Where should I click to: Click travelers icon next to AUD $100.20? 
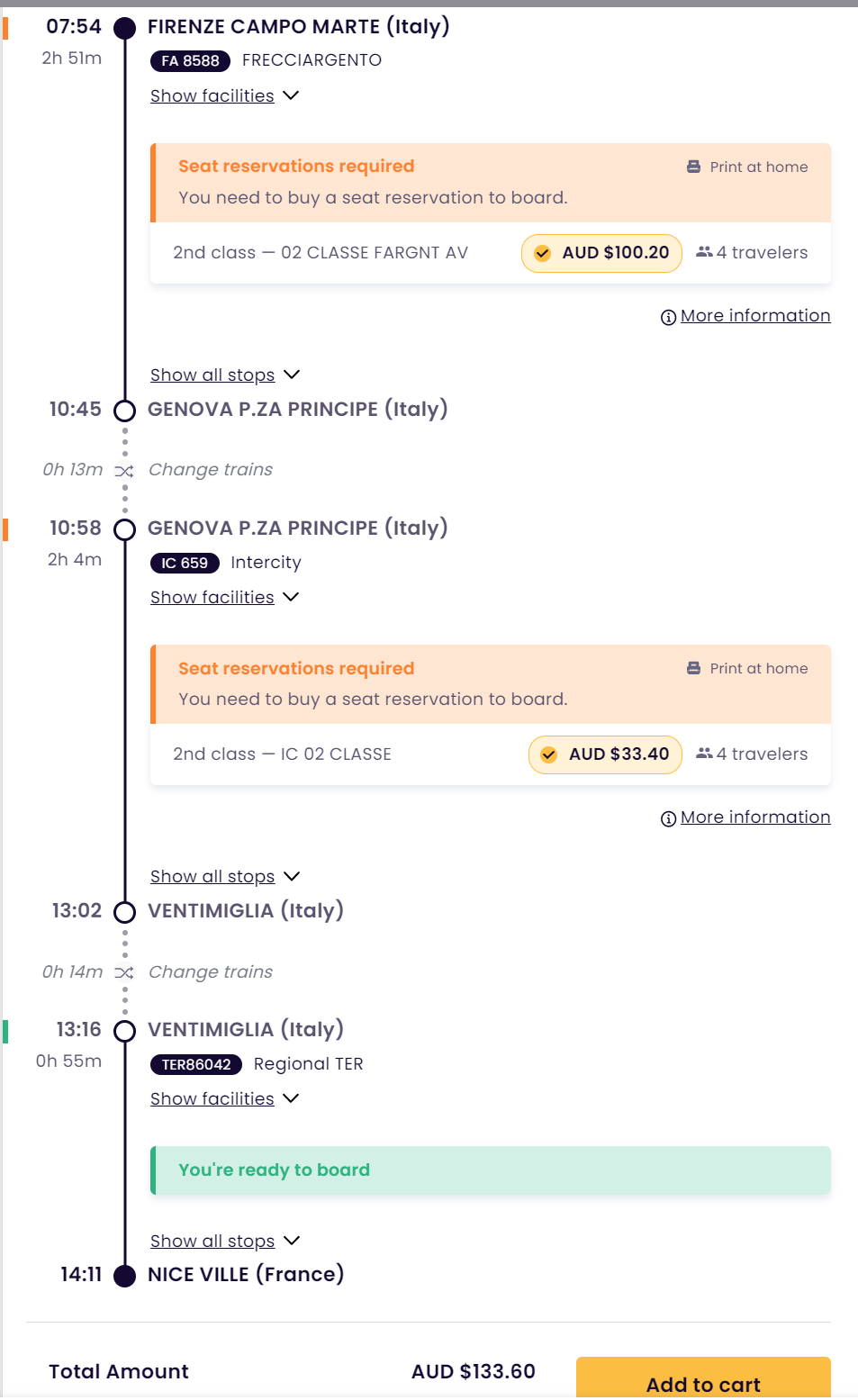704,252
